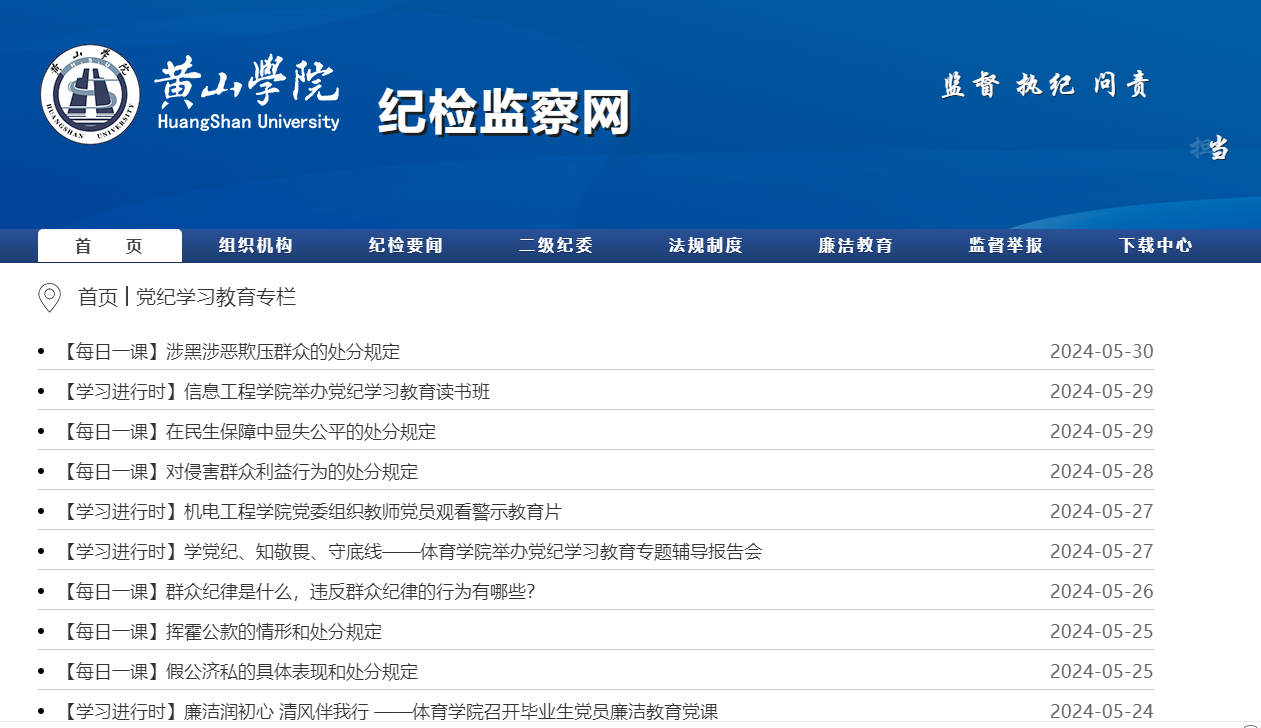Open article 涉黑涉恶欺压群众的处分规定

[230, 352]
